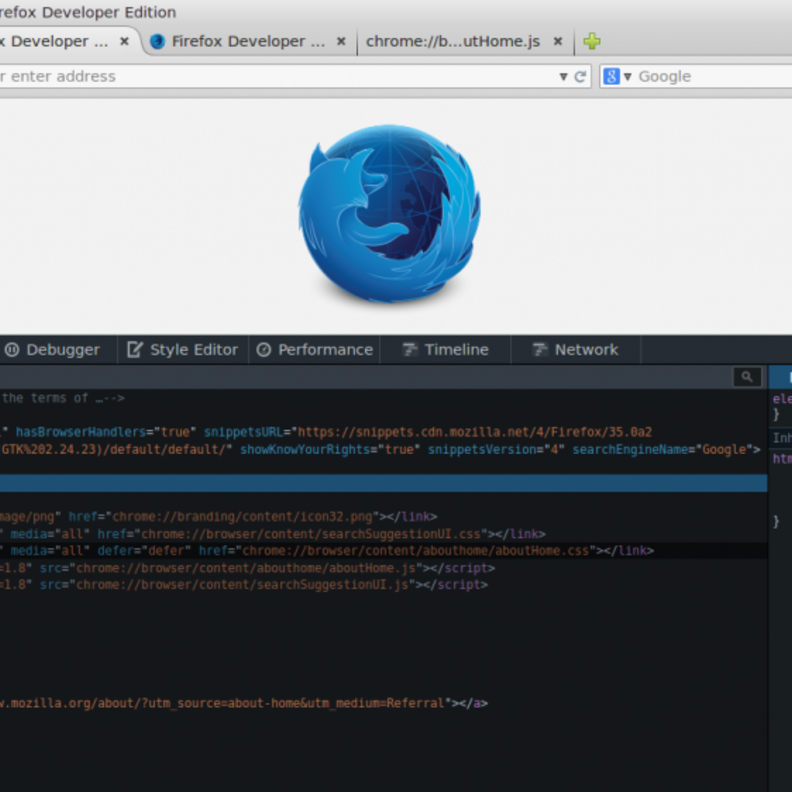
Task: Switch to the chrome://b...utHome.js tab
Action: pyautogui.click(x=452, y=41)
